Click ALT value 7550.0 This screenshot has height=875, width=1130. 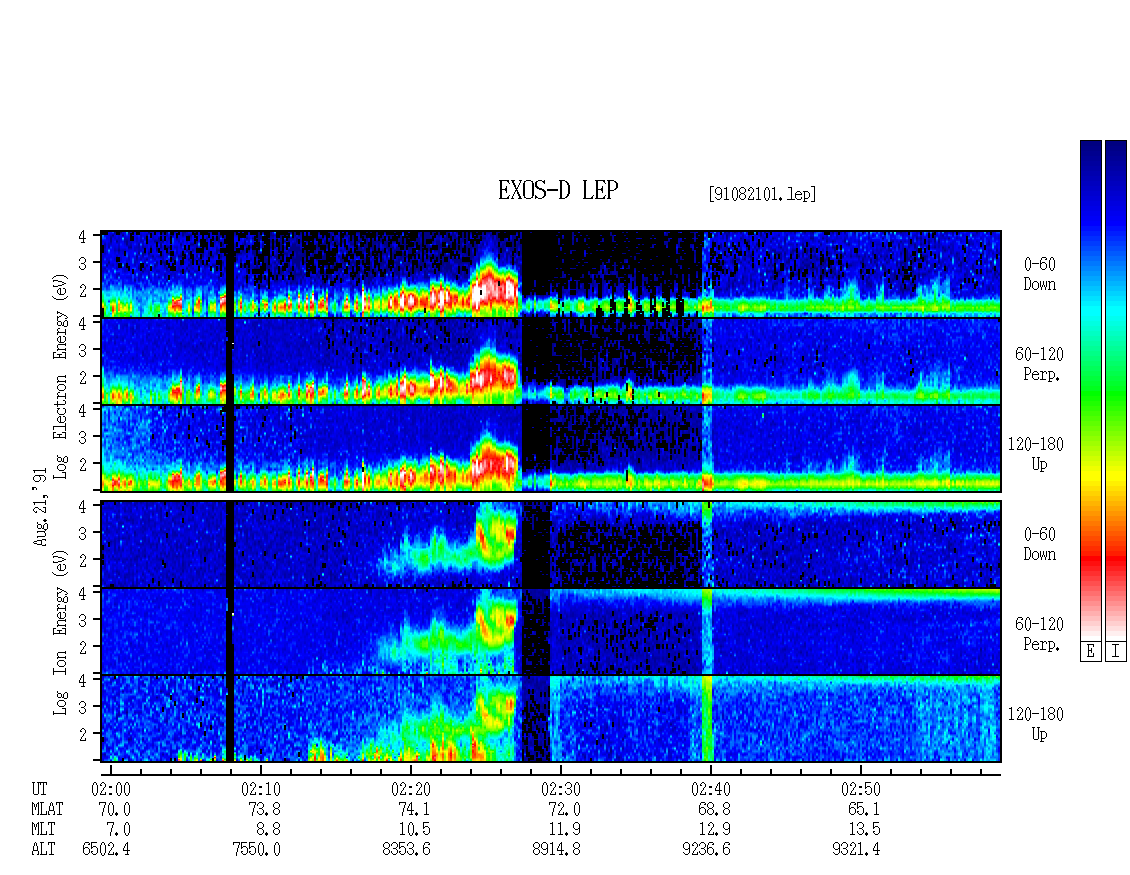(x=257, y=850)
